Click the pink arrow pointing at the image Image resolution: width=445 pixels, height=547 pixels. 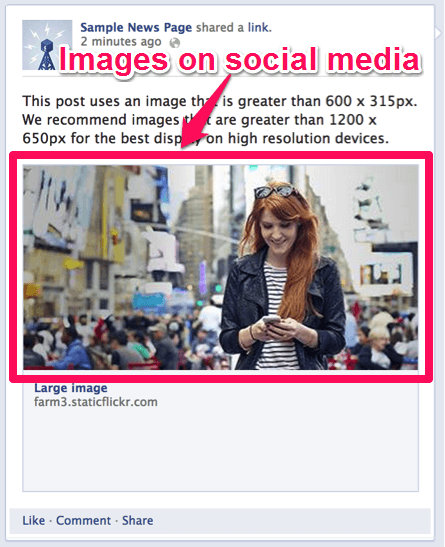(x=205, y=111)
